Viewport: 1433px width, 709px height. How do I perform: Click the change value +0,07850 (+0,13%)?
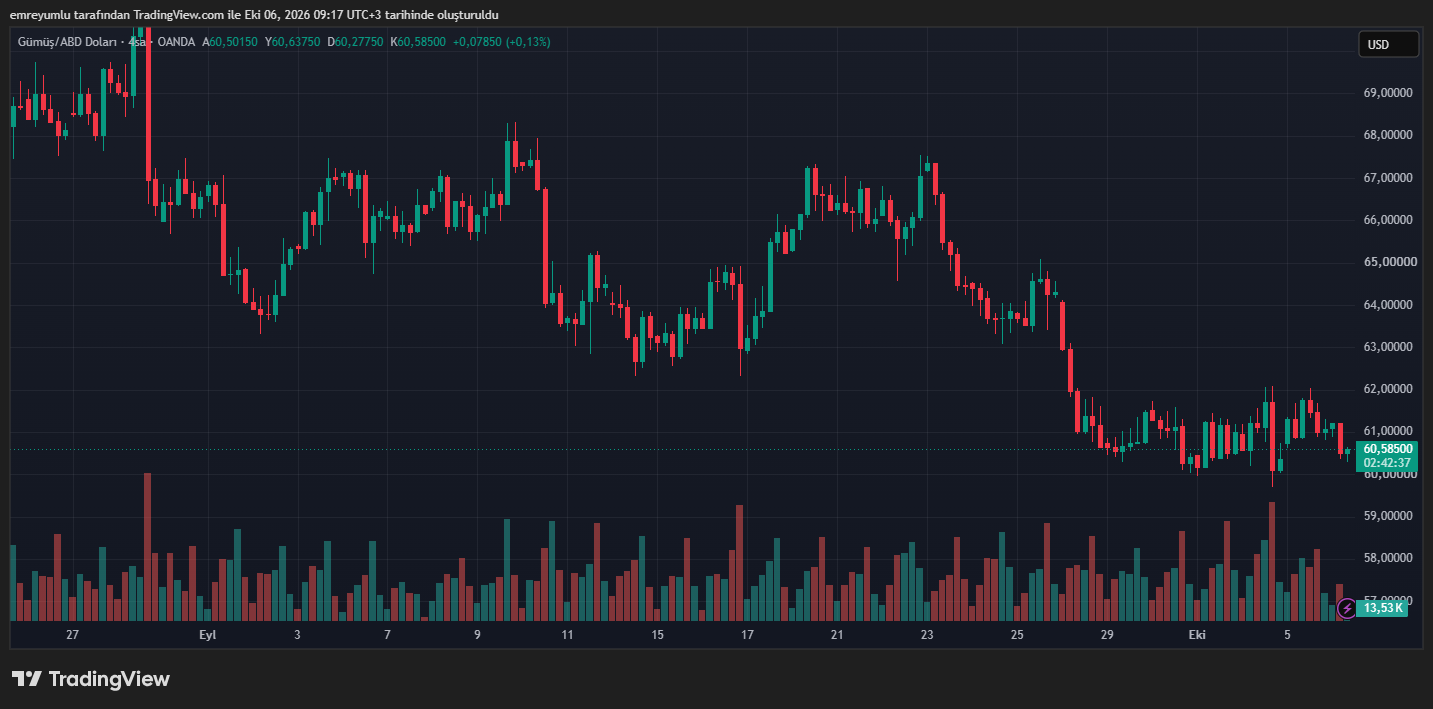(x=502, y=42)
